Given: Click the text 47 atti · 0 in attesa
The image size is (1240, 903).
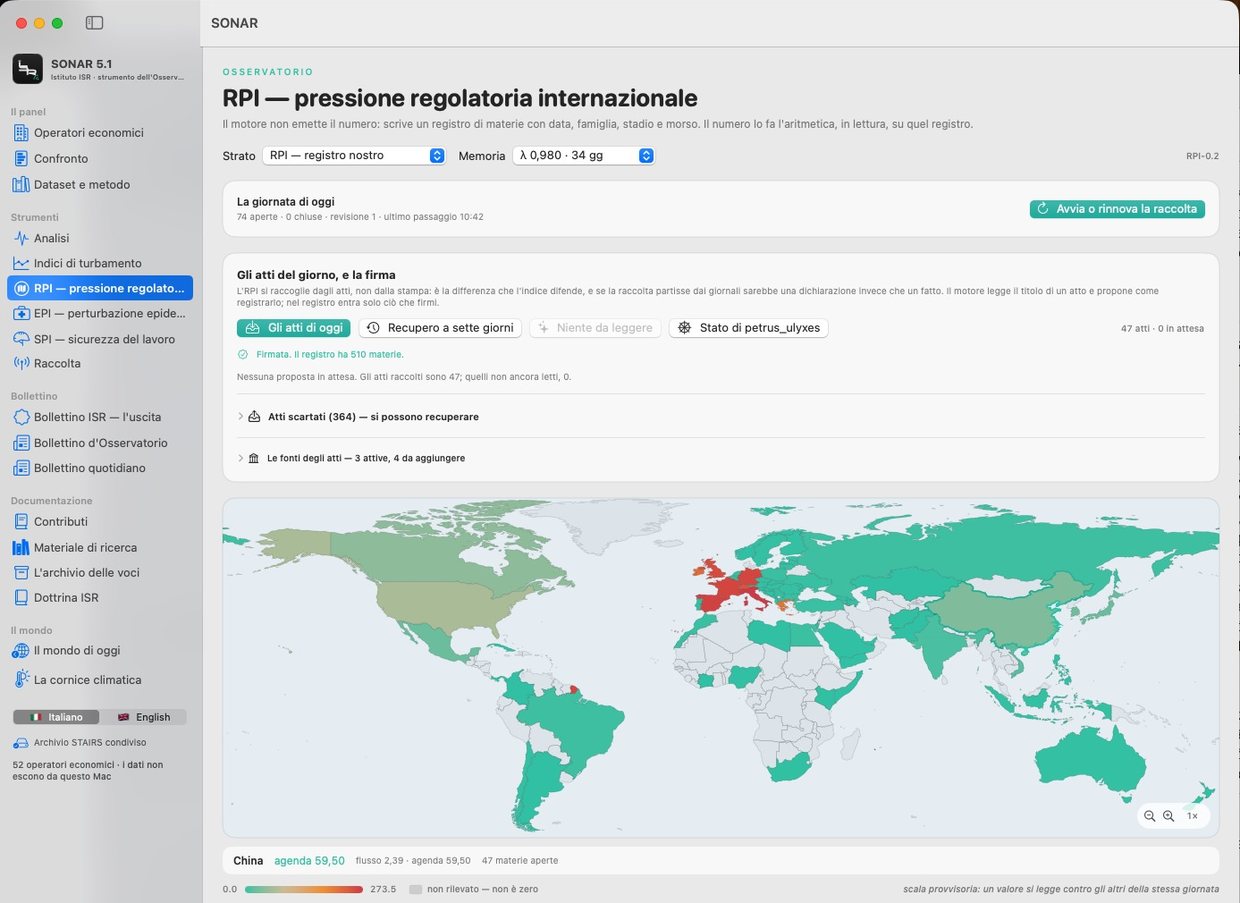Looking at the screenshot, I should pyautogui.click(x=1162, y=328).
